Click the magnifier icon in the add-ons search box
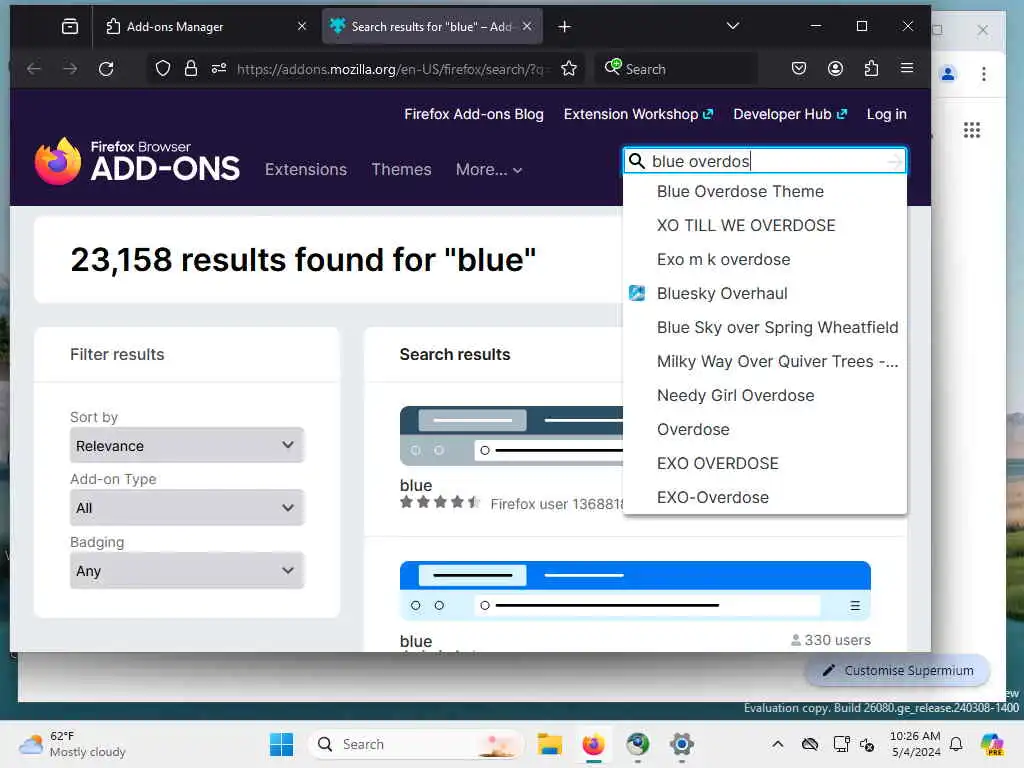The image size is (1024, 768). tap(636, 161)
